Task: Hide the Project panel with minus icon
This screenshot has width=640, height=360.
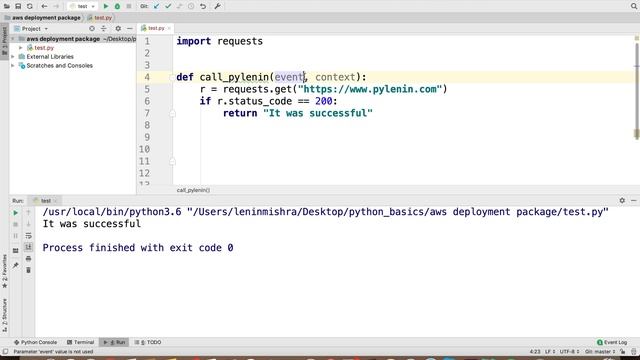Action: pyautogui.click(x=130, y=29)
